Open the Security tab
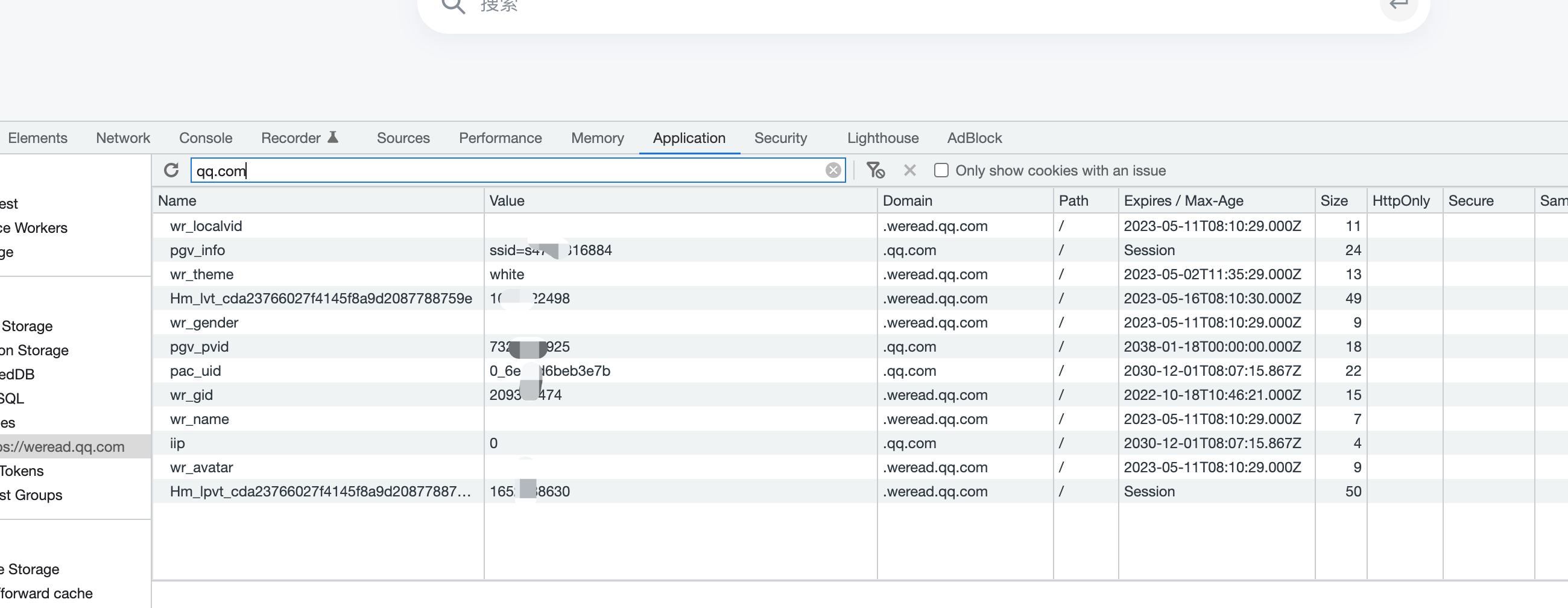This screenshot has width=1568, height=608. (x=780, y=138)
